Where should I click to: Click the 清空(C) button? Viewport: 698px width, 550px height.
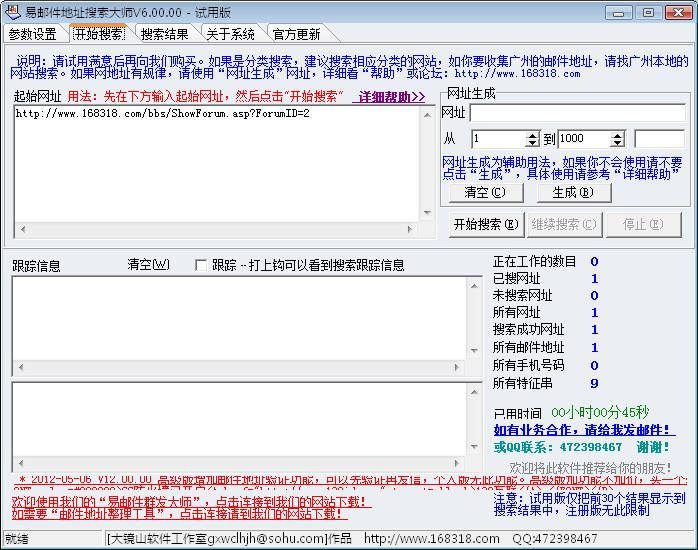tap(485, 193)
